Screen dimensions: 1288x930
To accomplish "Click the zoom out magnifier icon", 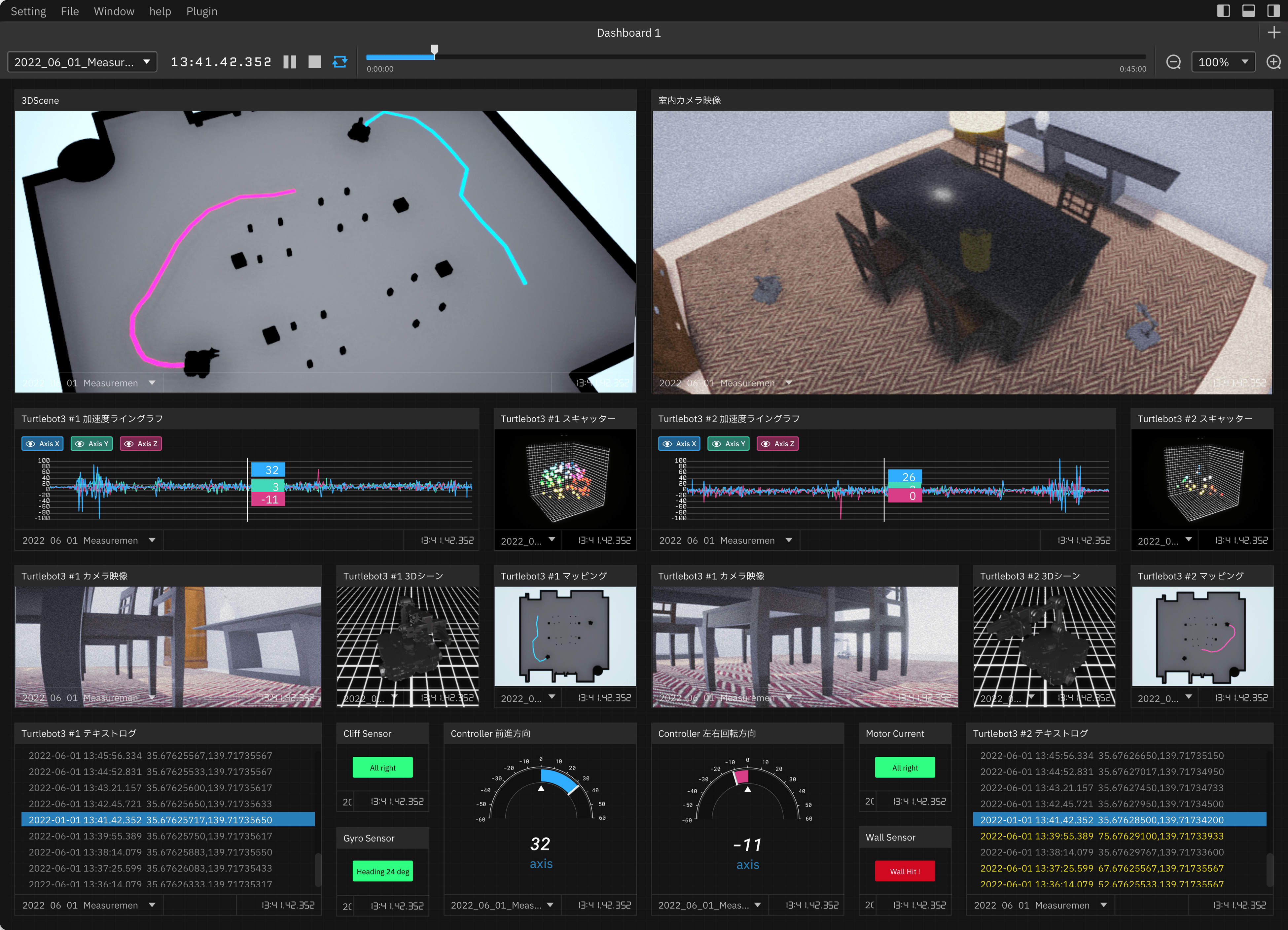I will pos(1173,62).
